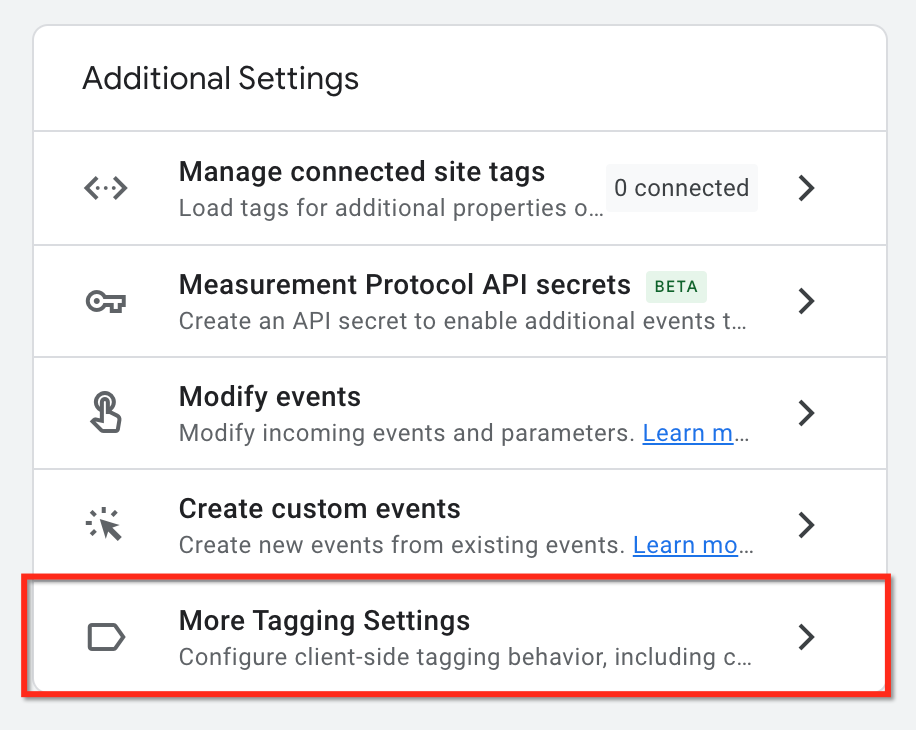Click the More Tagging Settings tag icon
The height and width of the screenshot is (730, 916).
pos(106,637)
